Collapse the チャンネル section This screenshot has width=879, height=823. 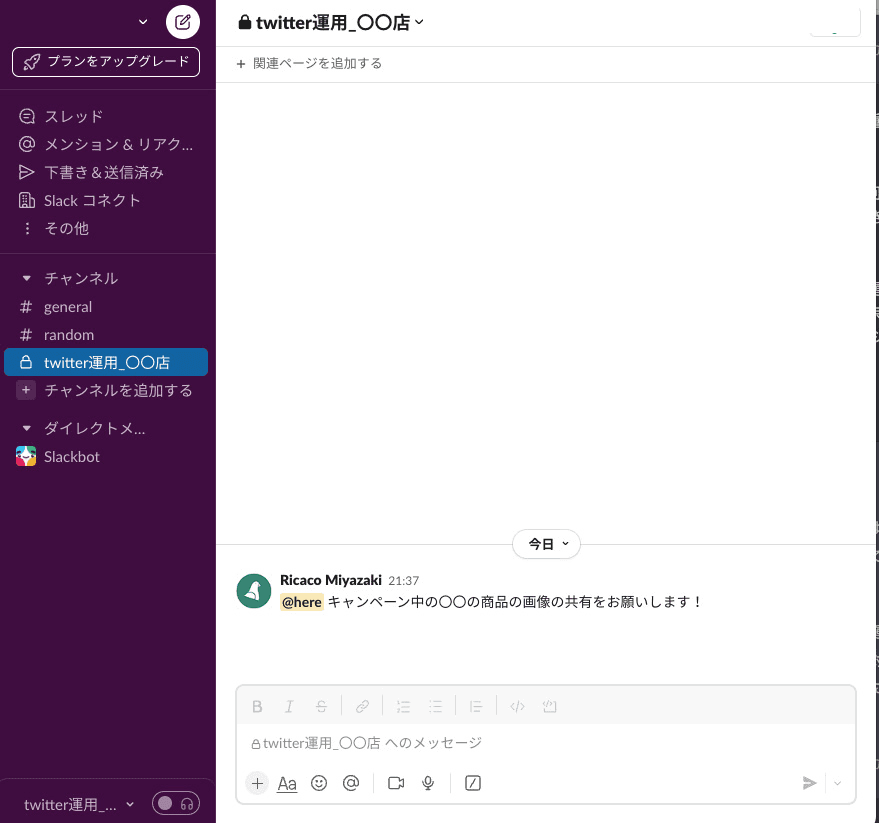(27, 278)
